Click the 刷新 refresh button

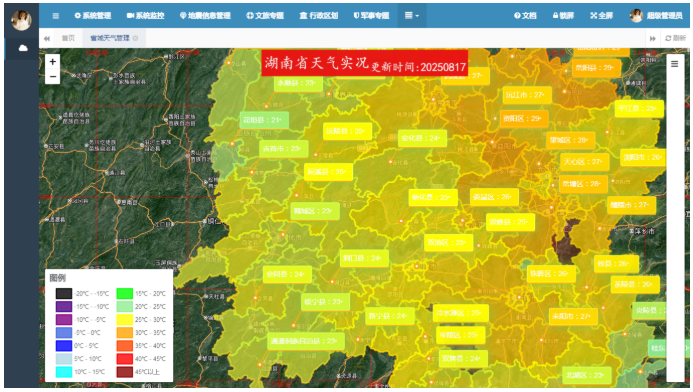coord(675,38)
